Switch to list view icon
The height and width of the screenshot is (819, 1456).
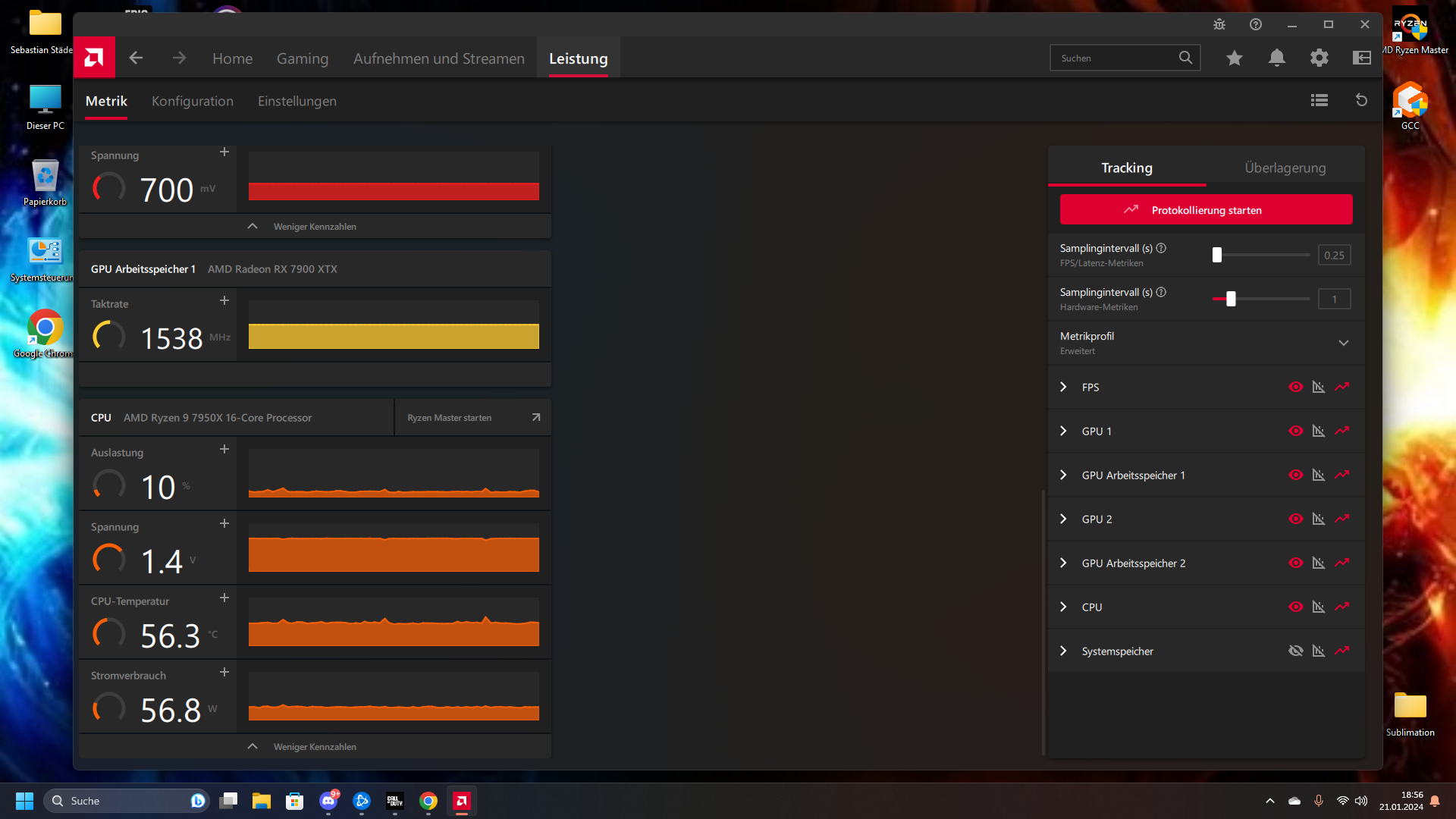(1319, 100)
